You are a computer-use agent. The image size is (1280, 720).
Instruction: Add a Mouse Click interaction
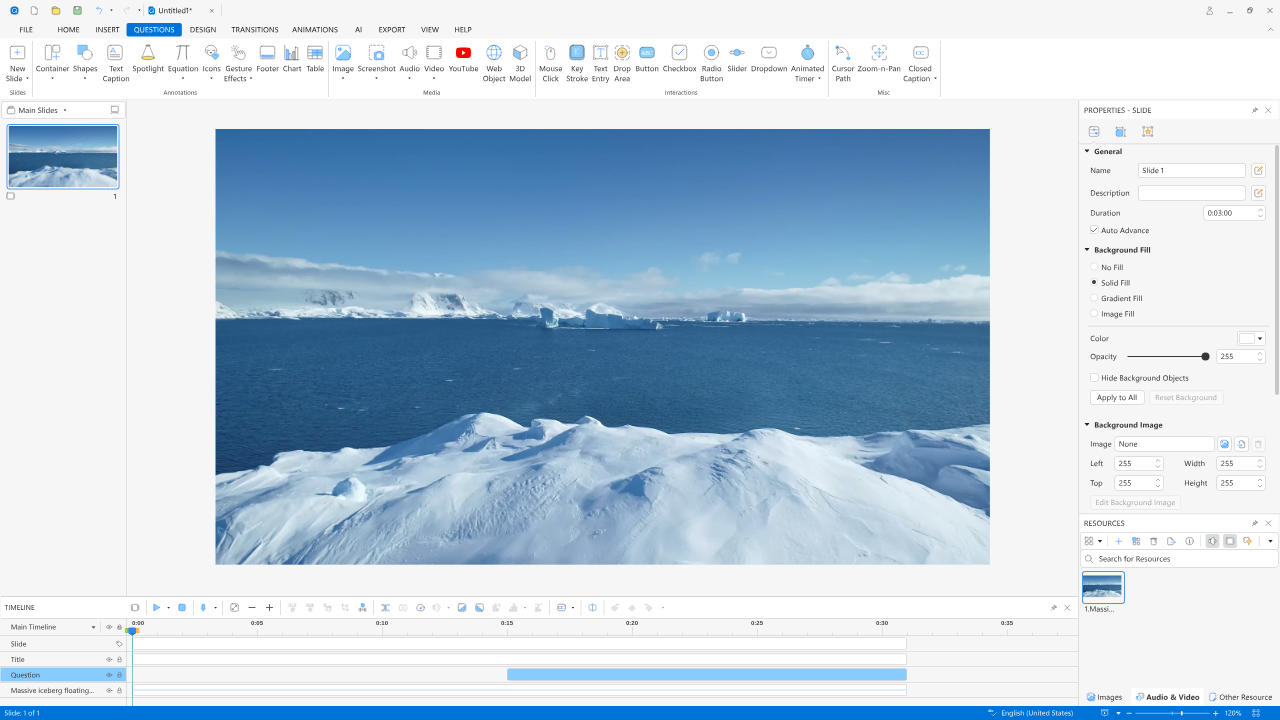550,59
